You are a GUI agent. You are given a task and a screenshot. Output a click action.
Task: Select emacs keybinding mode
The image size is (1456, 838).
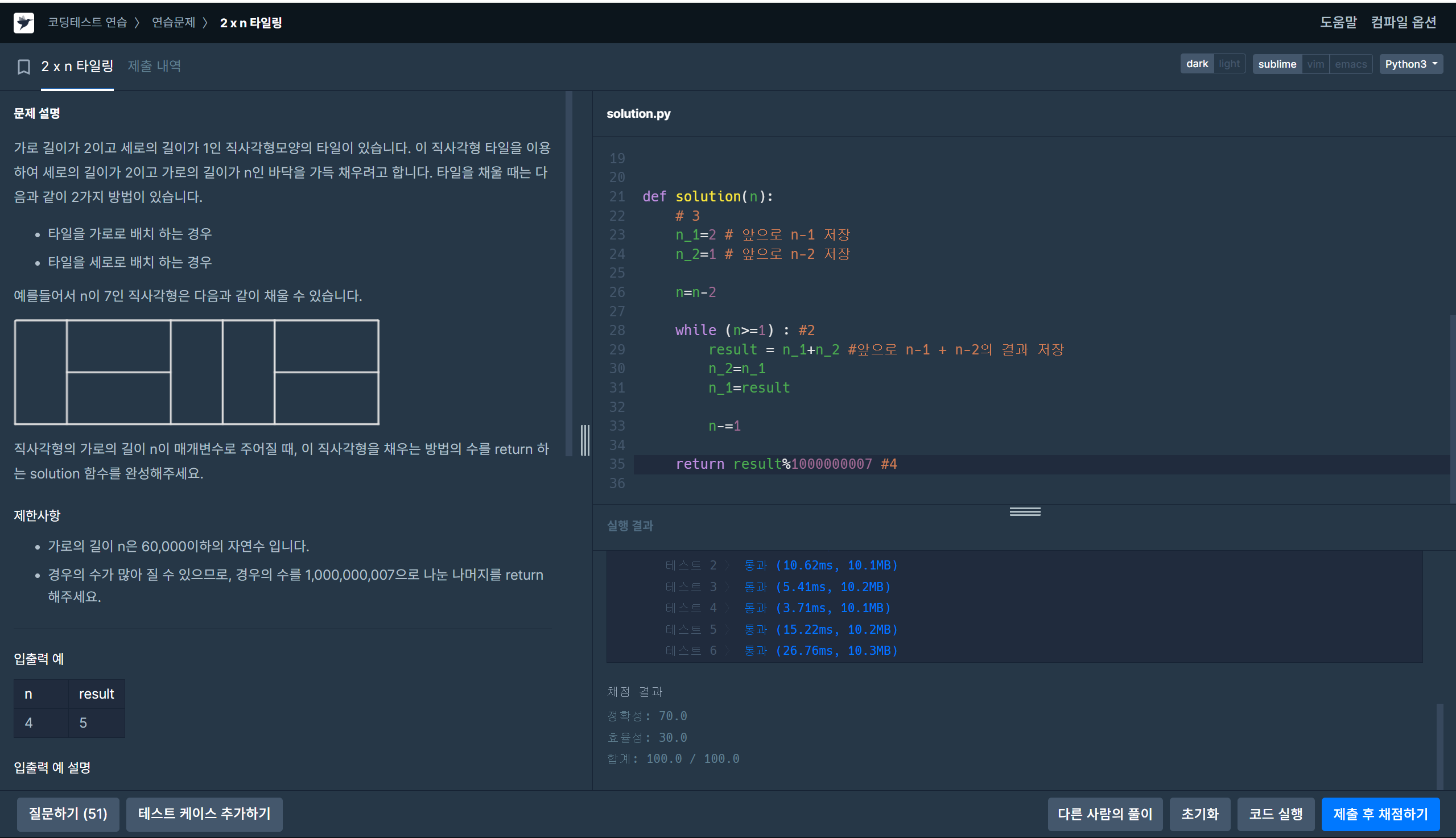pyautogui.click(x=1350, y=64)
